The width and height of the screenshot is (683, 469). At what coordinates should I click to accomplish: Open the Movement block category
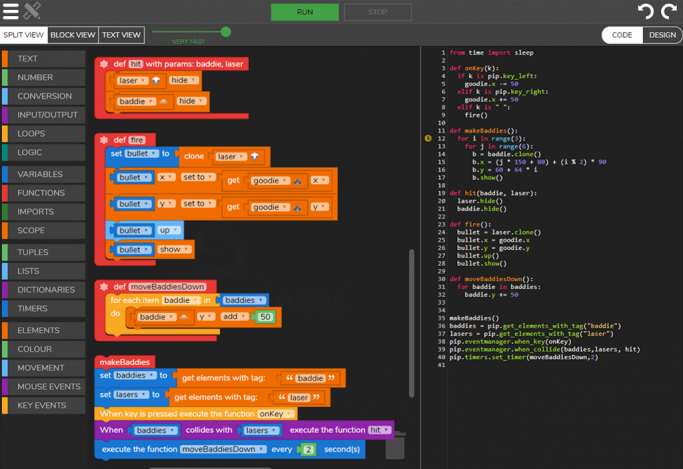tap(44, 367)
